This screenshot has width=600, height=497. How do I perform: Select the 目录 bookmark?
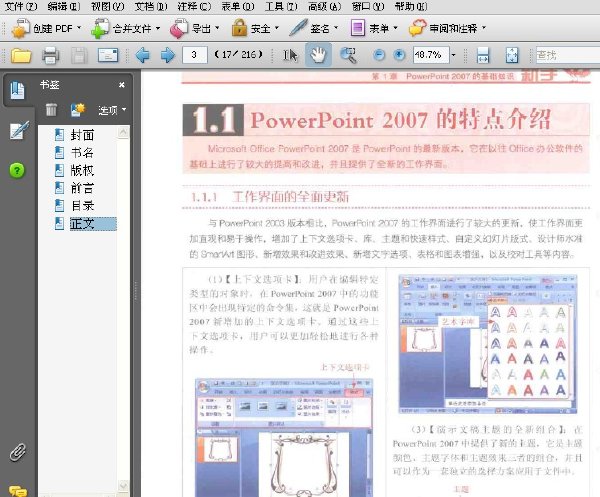coord(82,206)
